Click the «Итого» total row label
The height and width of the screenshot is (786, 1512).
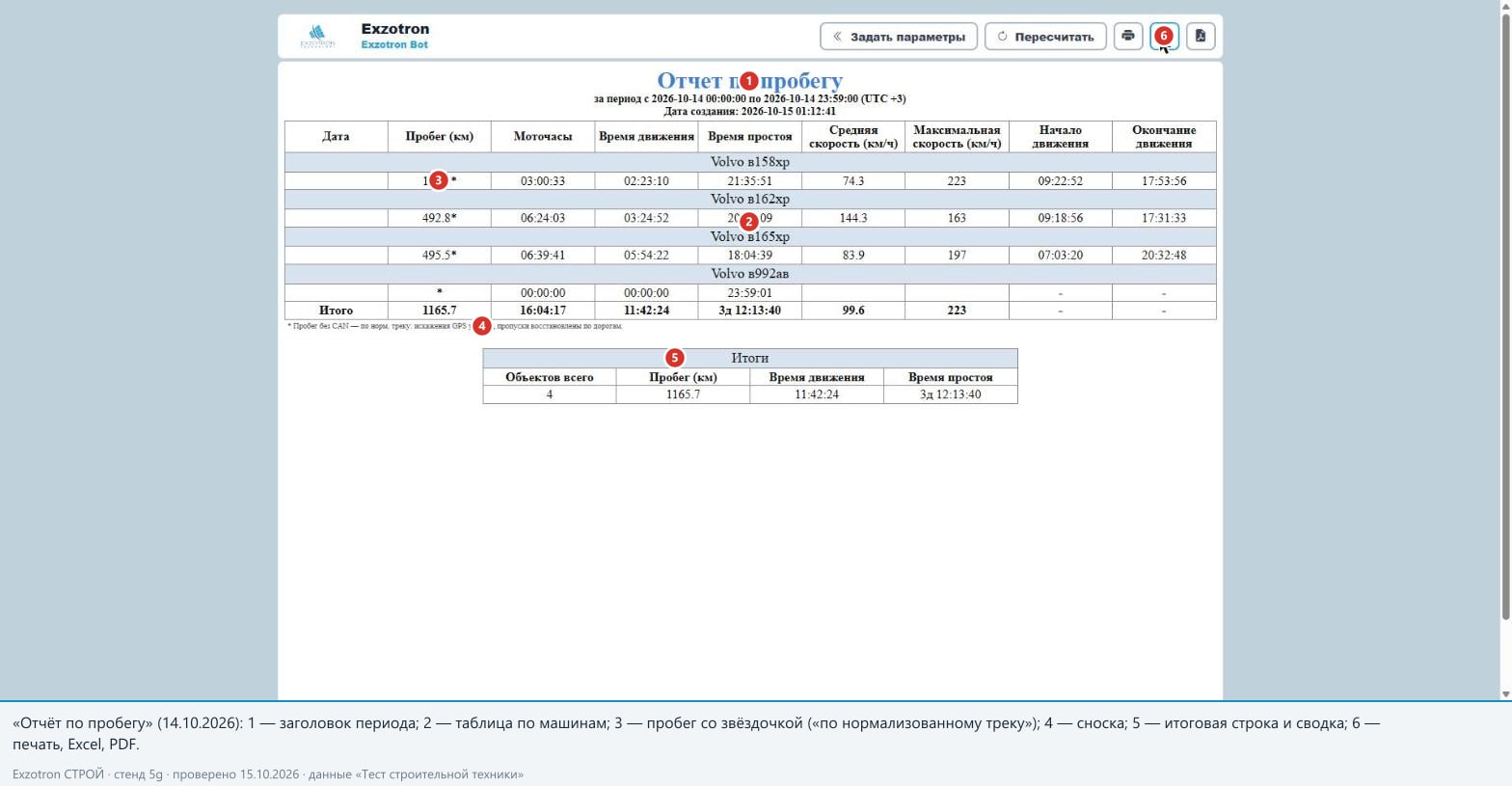(x=336, y=311)
